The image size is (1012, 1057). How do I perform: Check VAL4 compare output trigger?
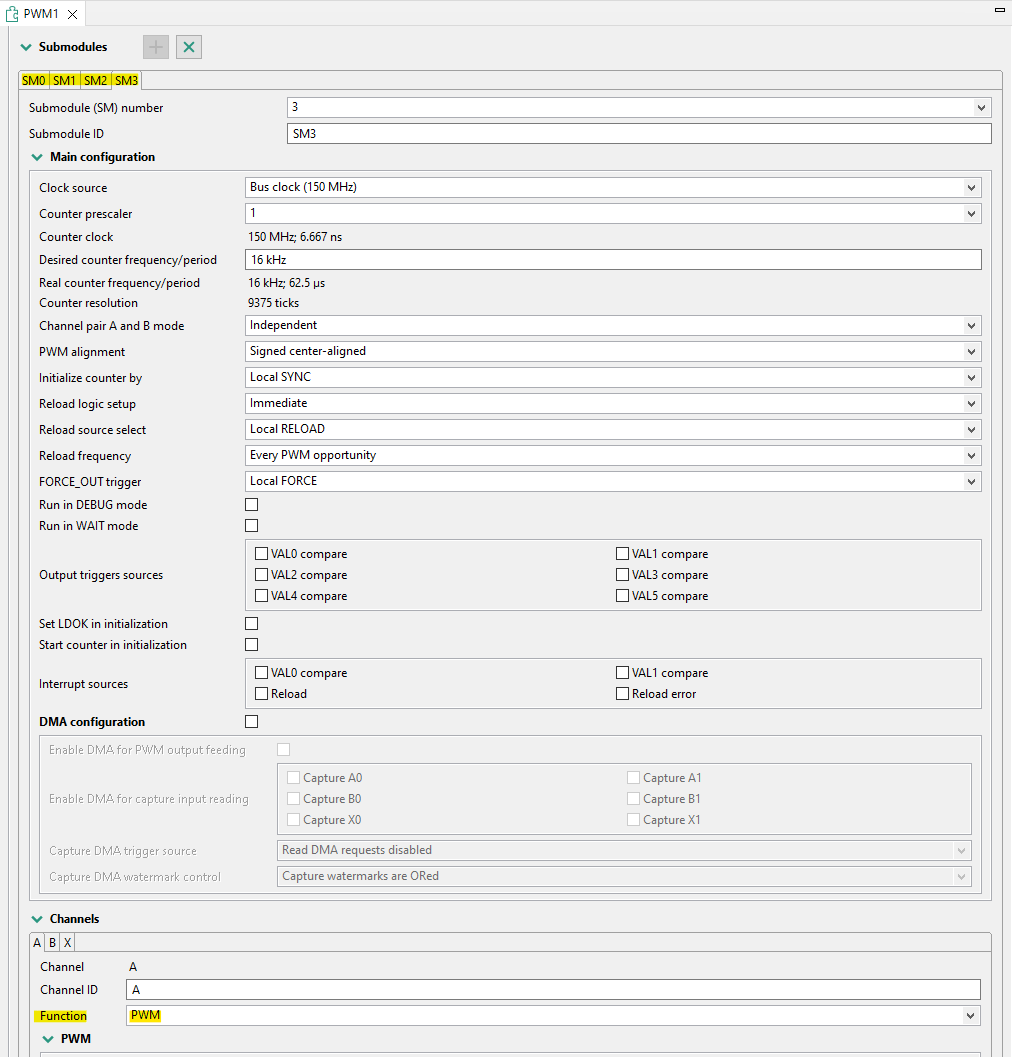pyautogui.click(x=262, y=596)
